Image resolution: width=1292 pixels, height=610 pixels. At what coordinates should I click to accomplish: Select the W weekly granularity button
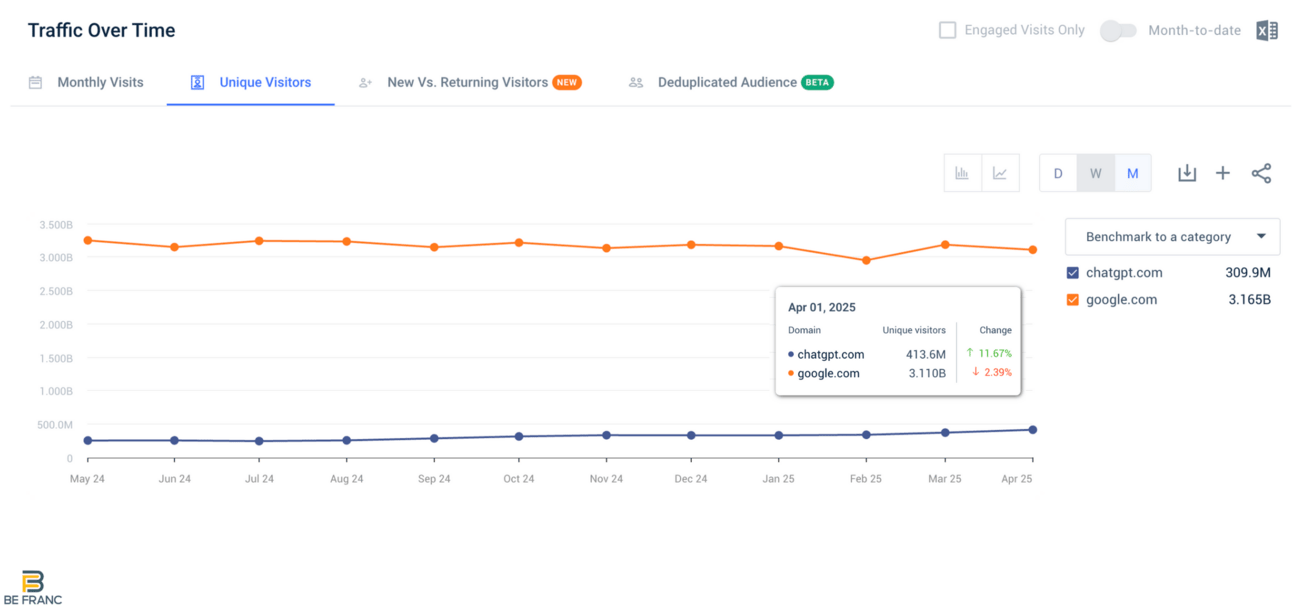tap(1095, 173)
